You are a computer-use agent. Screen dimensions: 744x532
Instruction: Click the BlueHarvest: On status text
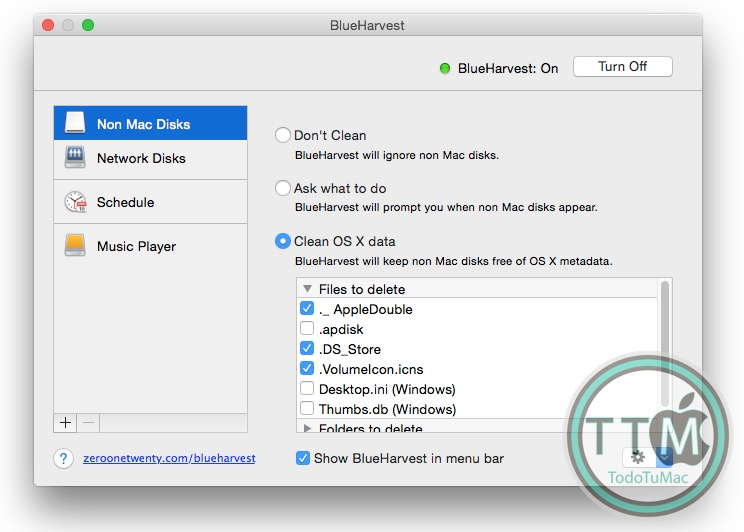pyautogui.click(x=508, y=68)
